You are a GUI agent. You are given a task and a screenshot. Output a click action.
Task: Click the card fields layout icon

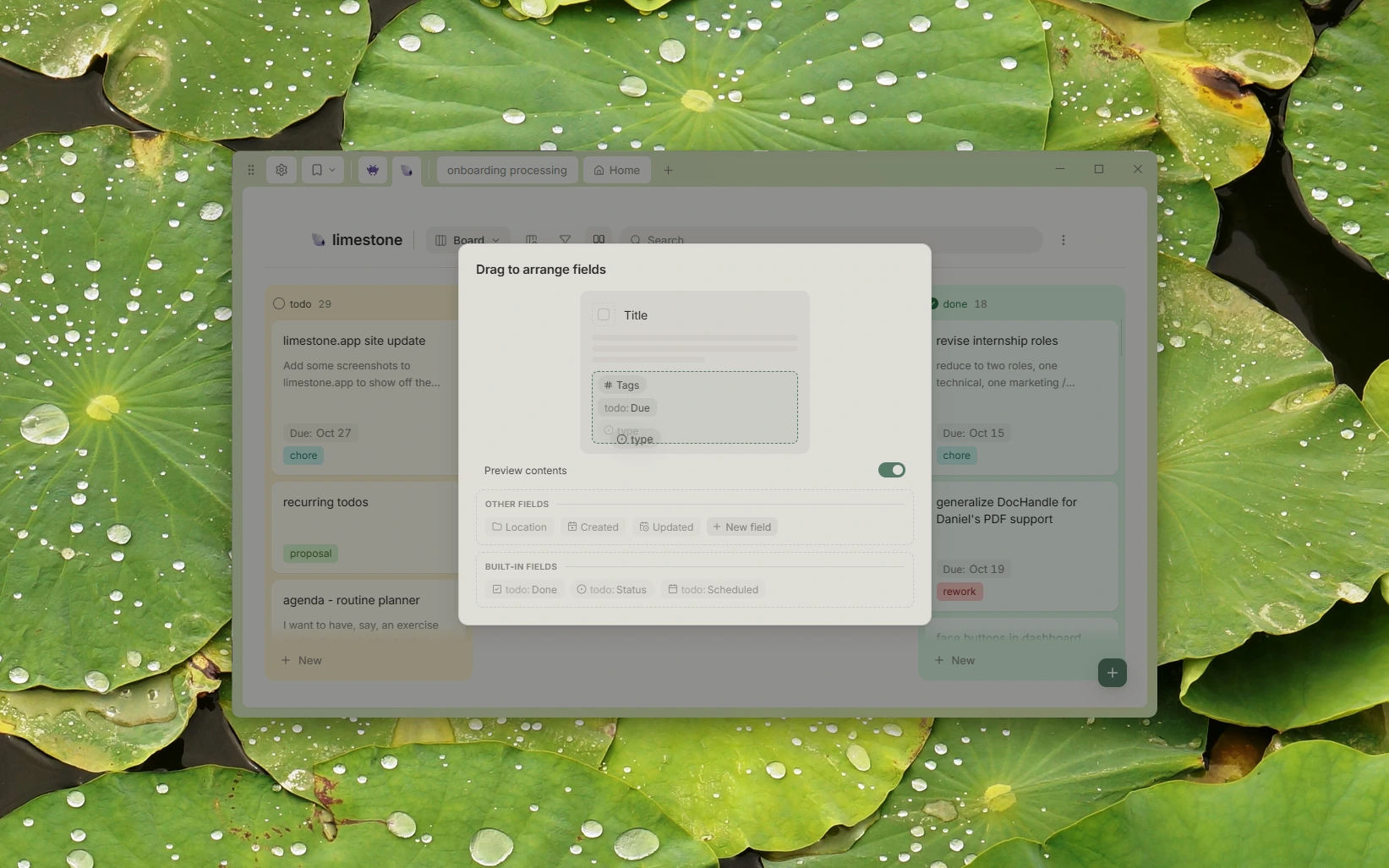pyautogui.click(x=599, y=239)
